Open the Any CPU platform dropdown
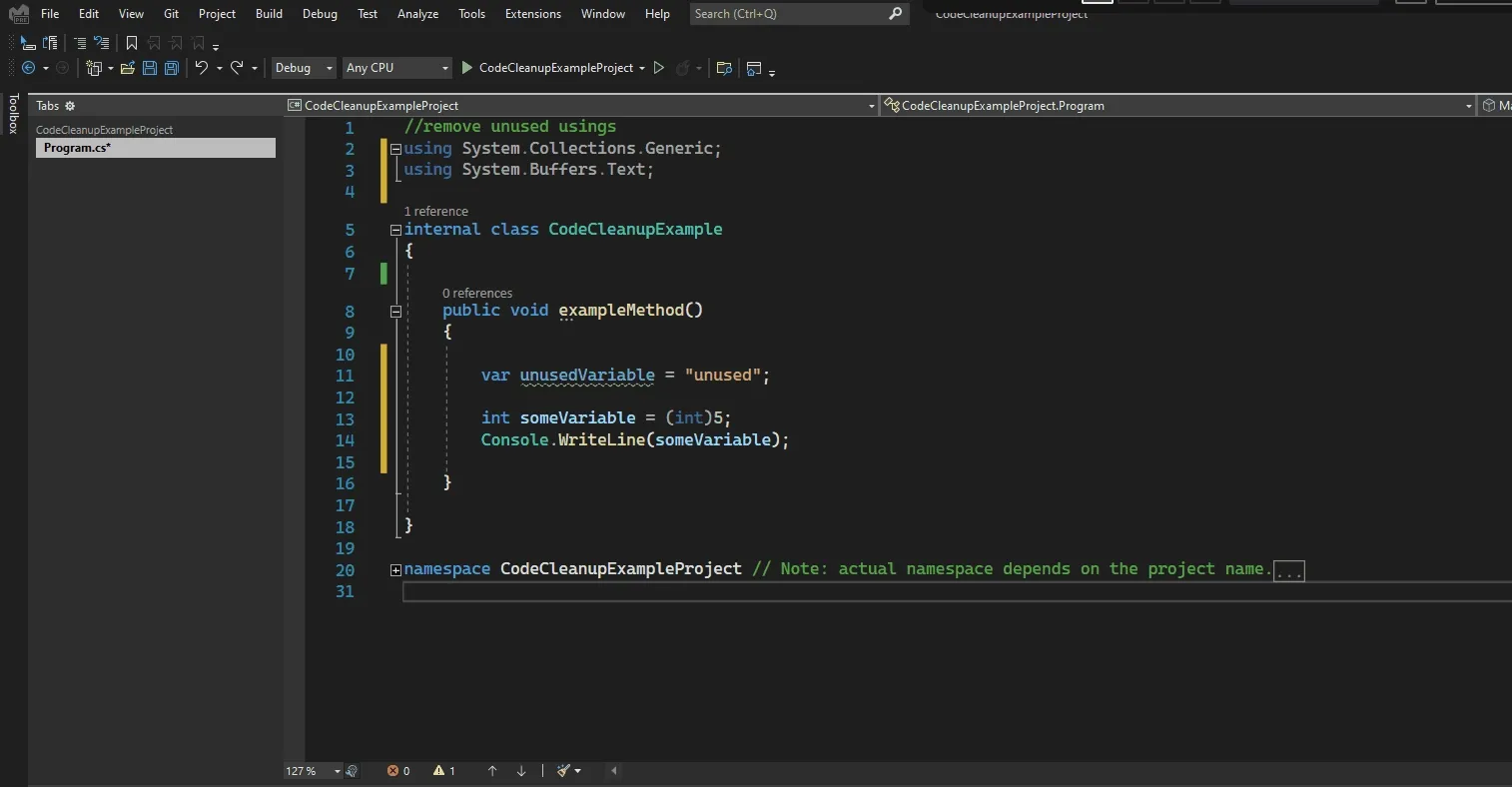The image size is (1512, 787). [396, 68]
